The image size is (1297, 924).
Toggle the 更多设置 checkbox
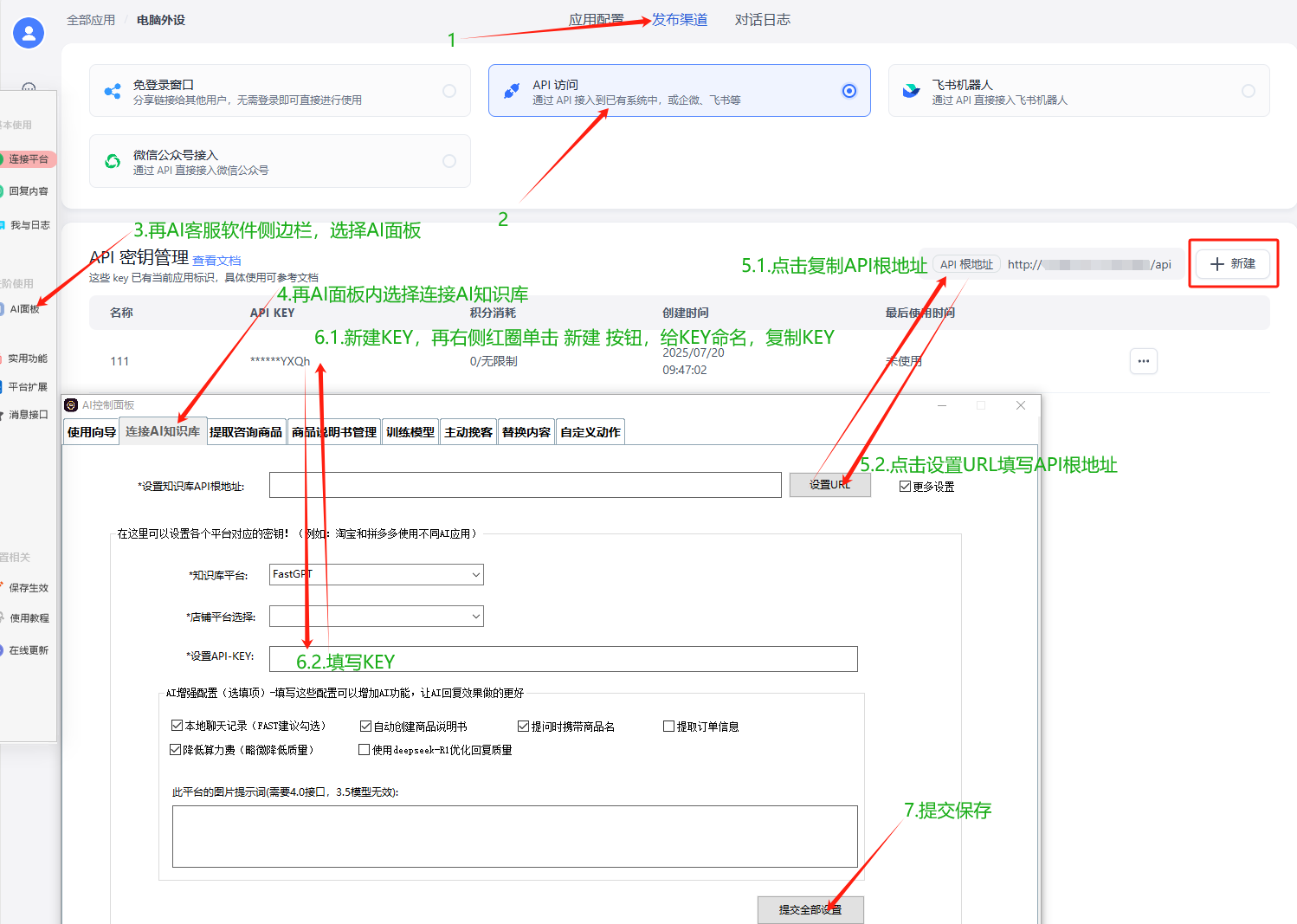[906, 487]
